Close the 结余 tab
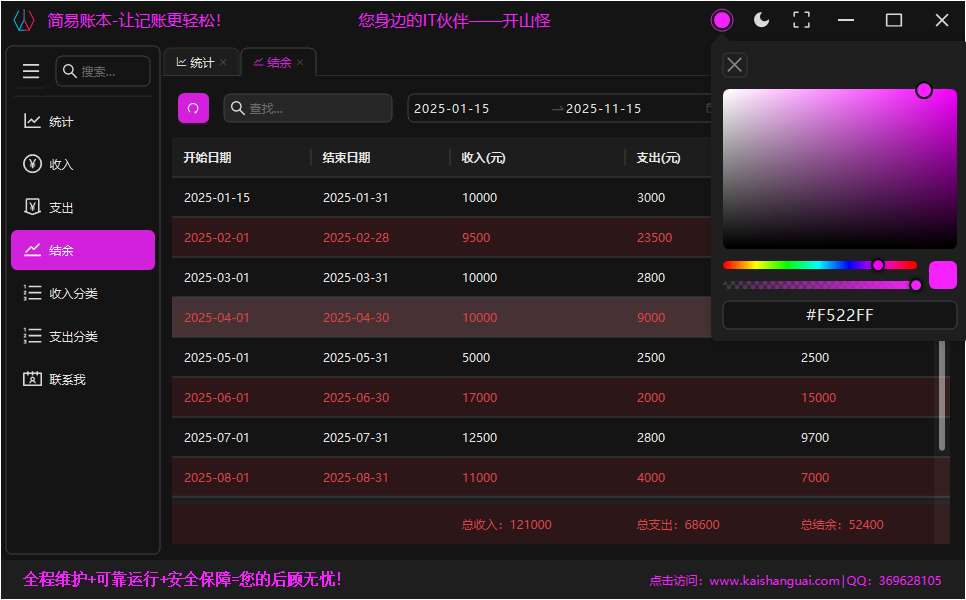966x600 pixels. click(x=300, y=62)
